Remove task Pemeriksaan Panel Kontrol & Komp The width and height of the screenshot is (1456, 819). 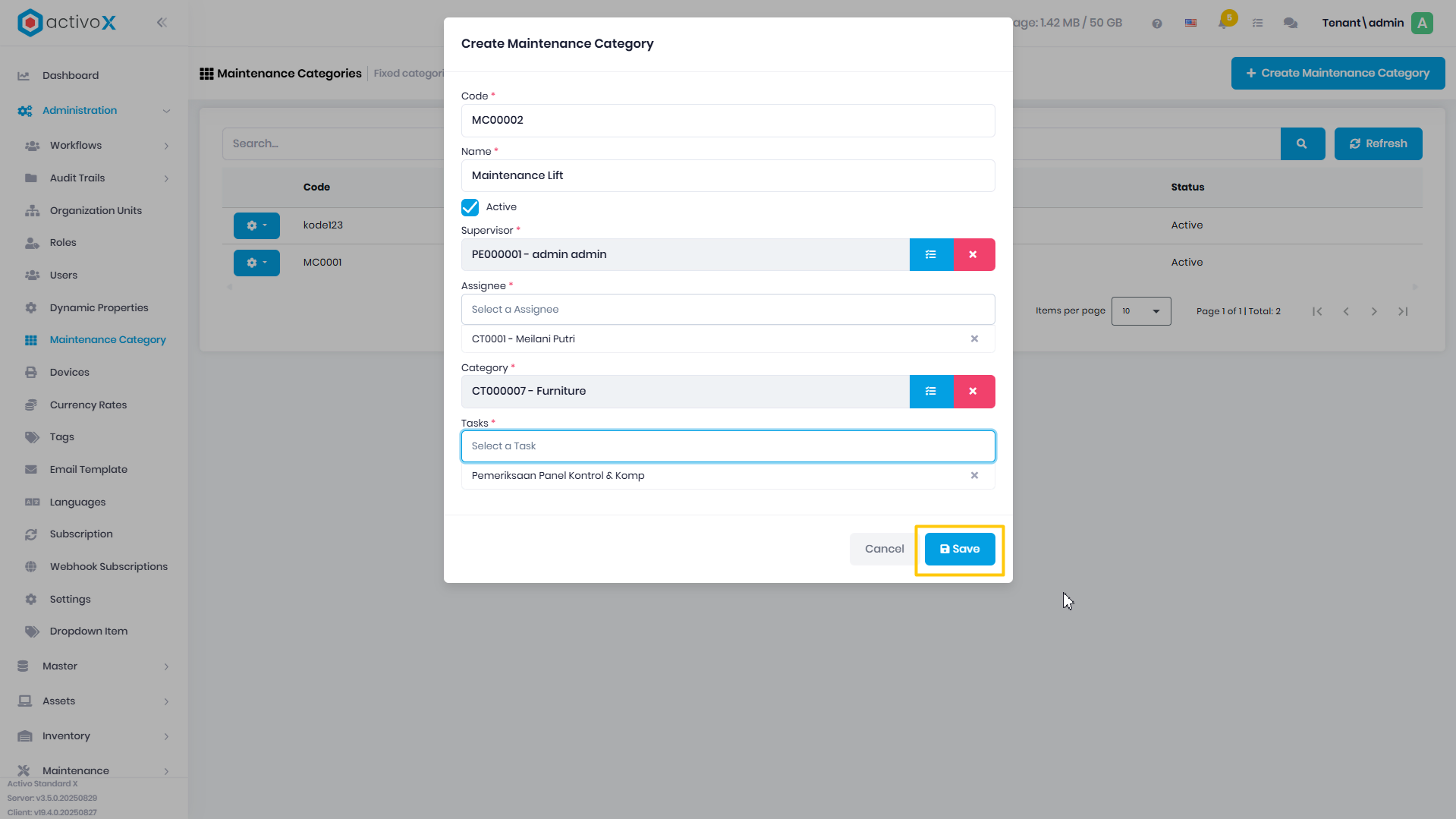pos(974,476)
